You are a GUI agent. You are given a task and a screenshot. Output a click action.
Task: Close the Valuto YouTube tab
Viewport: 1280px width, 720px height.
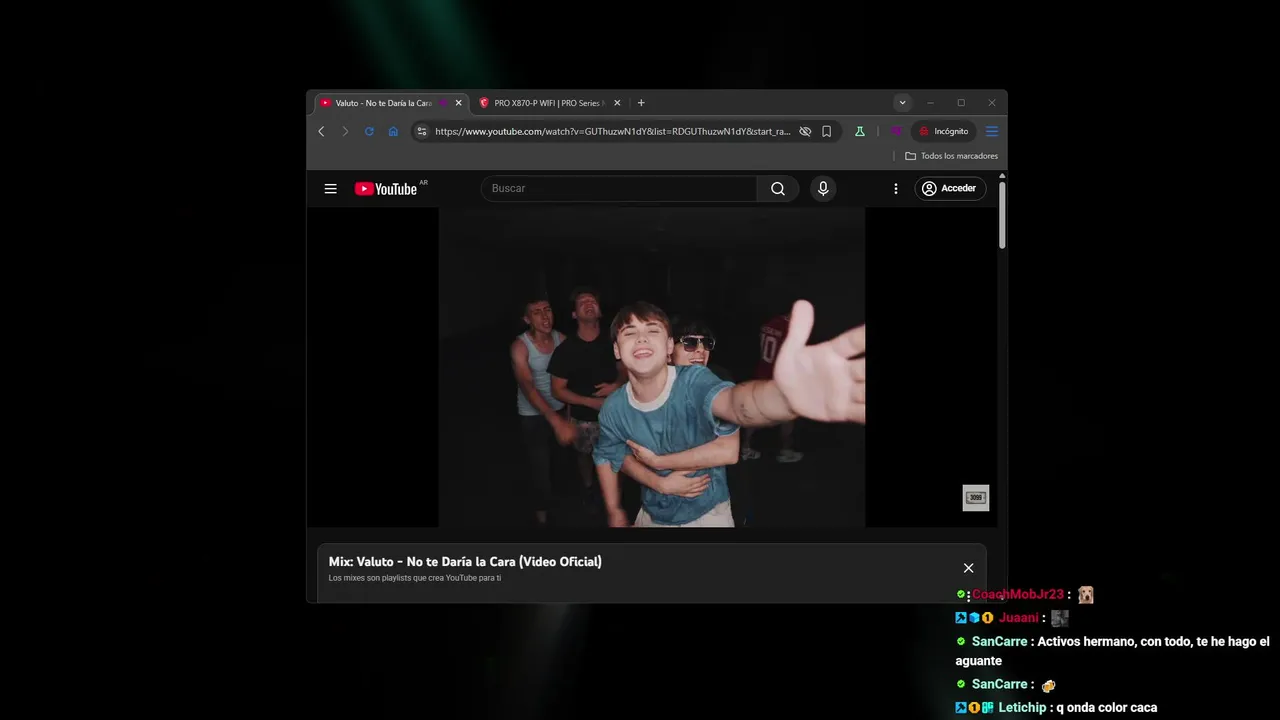click(x=459, y=103)
